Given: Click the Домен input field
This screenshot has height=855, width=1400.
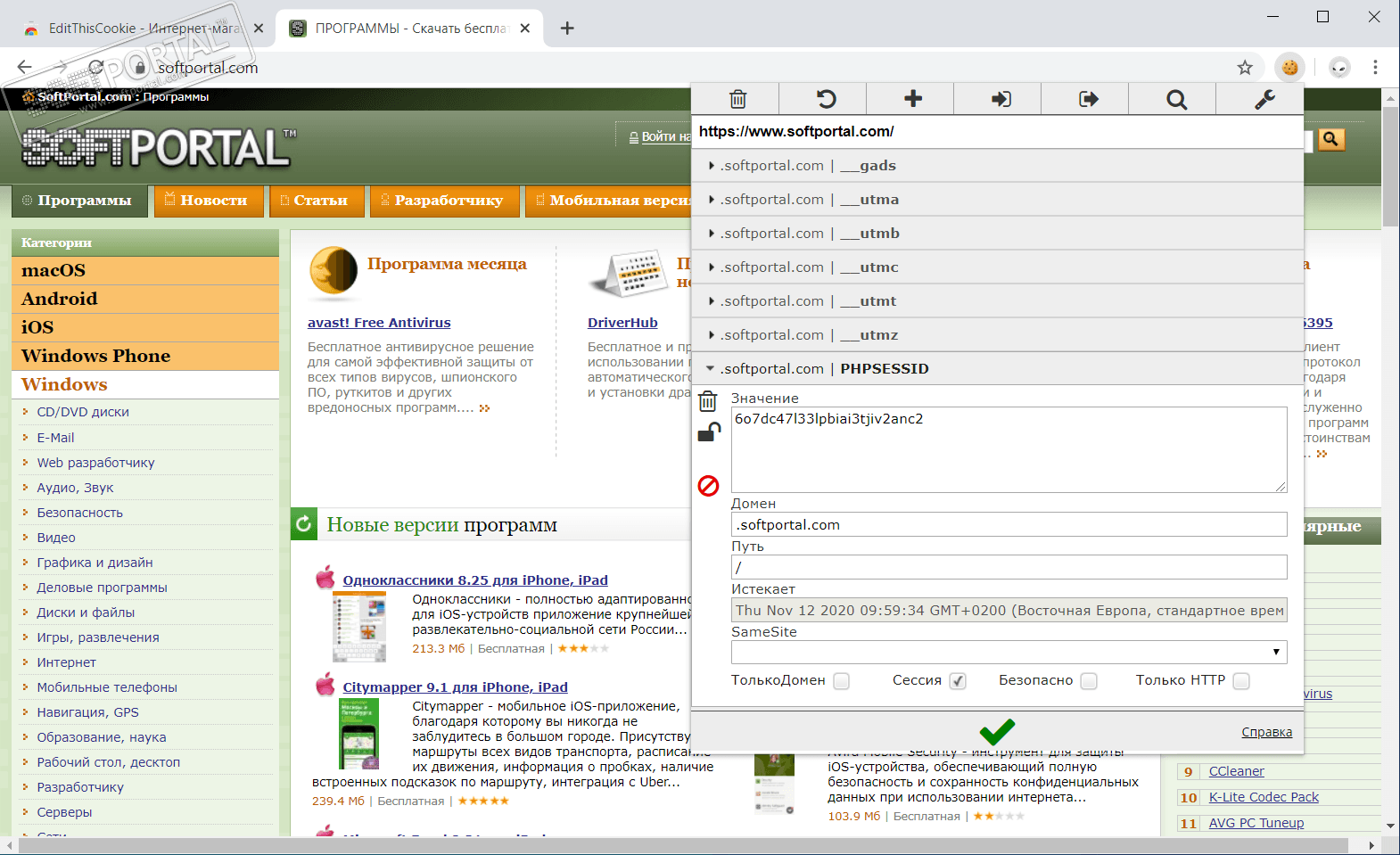Looking at the screenshot, I should 1009,524.
